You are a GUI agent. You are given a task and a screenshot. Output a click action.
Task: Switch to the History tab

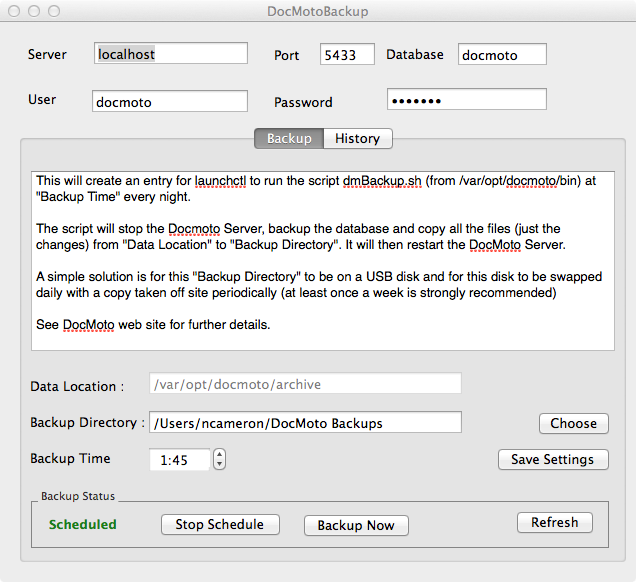(358, 139)
